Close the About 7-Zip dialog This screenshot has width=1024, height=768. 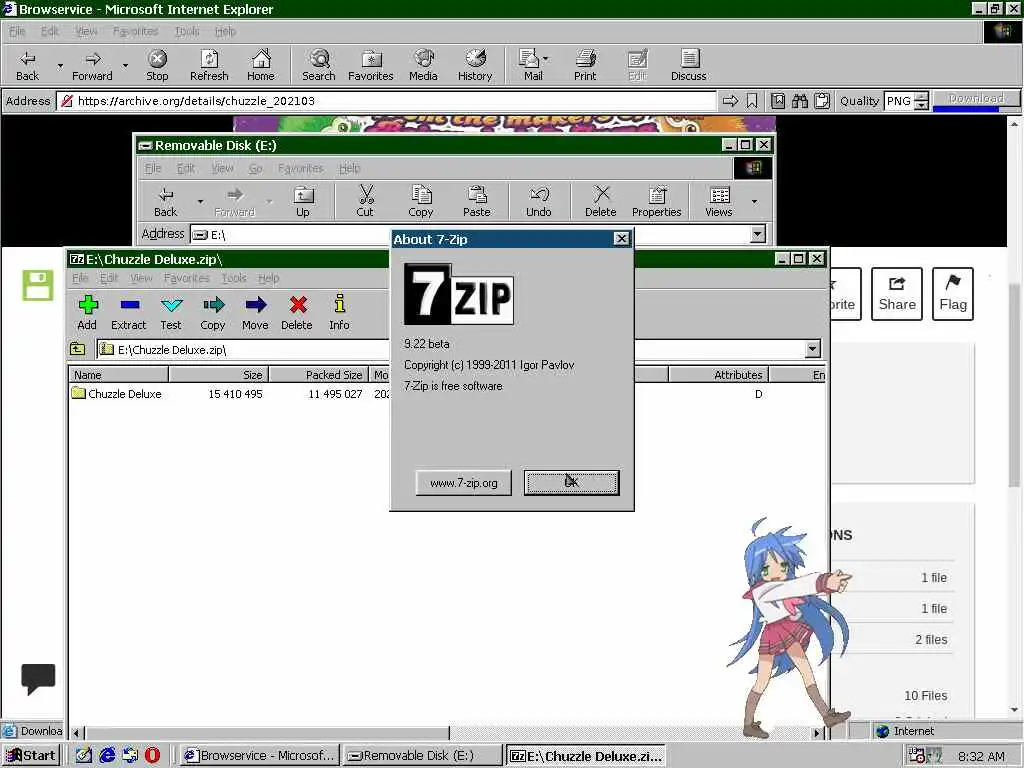coord(621,239)
